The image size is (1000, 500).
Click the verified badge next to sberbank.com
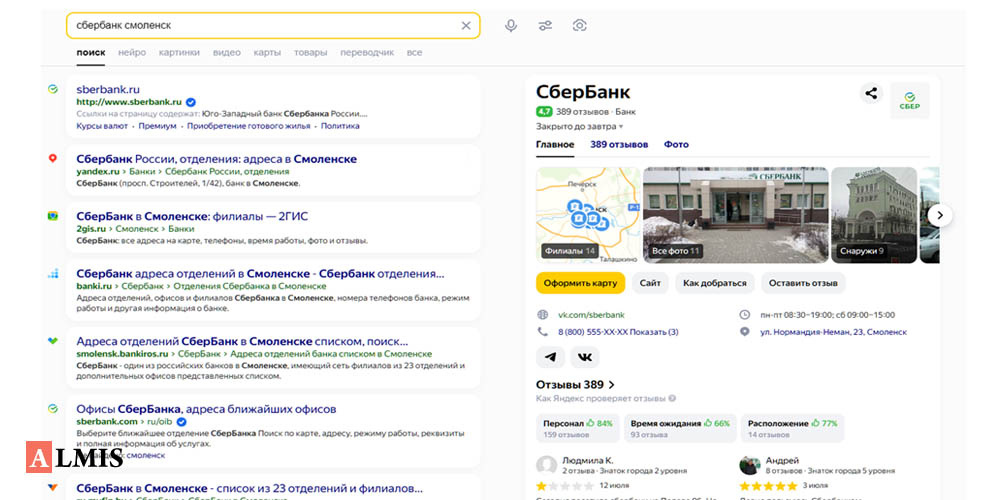pos(181,422)
